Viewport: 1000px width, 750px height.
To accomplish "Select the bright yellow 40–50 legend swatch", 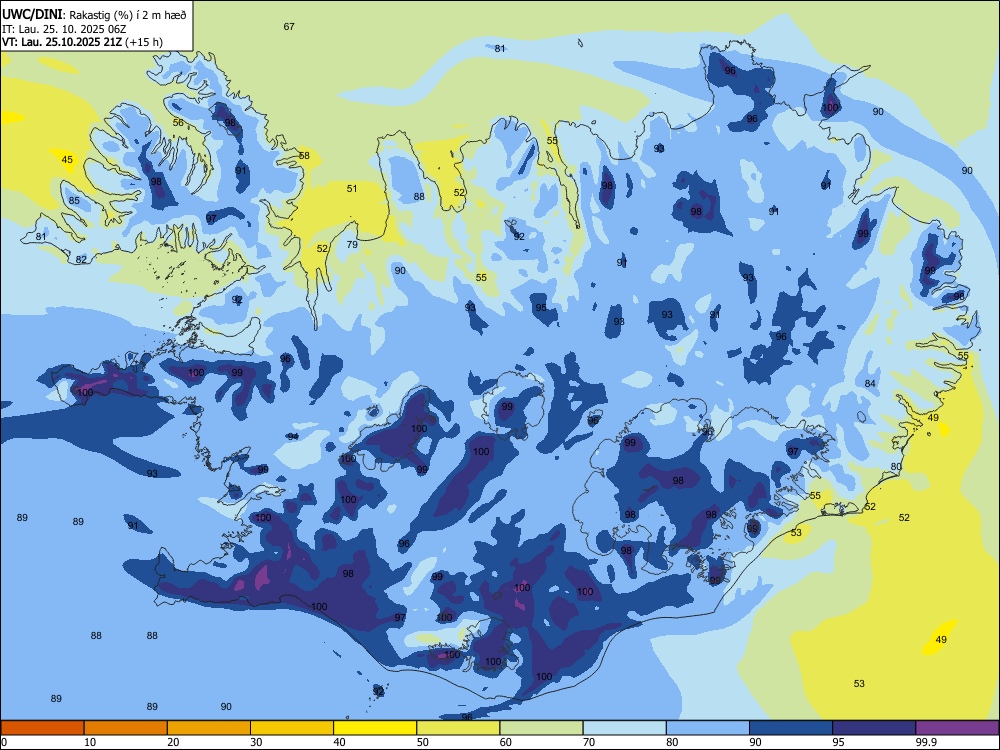I will [x=375, y=728].
